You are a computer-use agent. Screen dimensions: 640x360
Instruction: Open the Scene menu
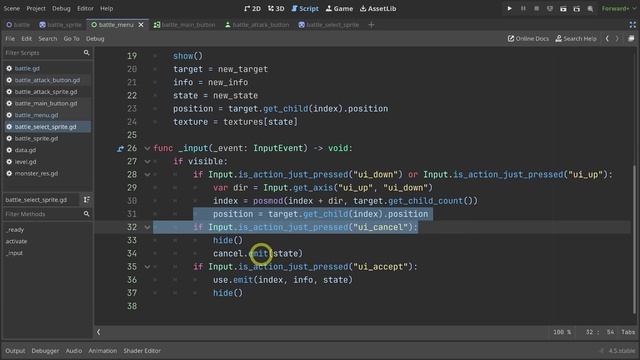tap(11, 8)
